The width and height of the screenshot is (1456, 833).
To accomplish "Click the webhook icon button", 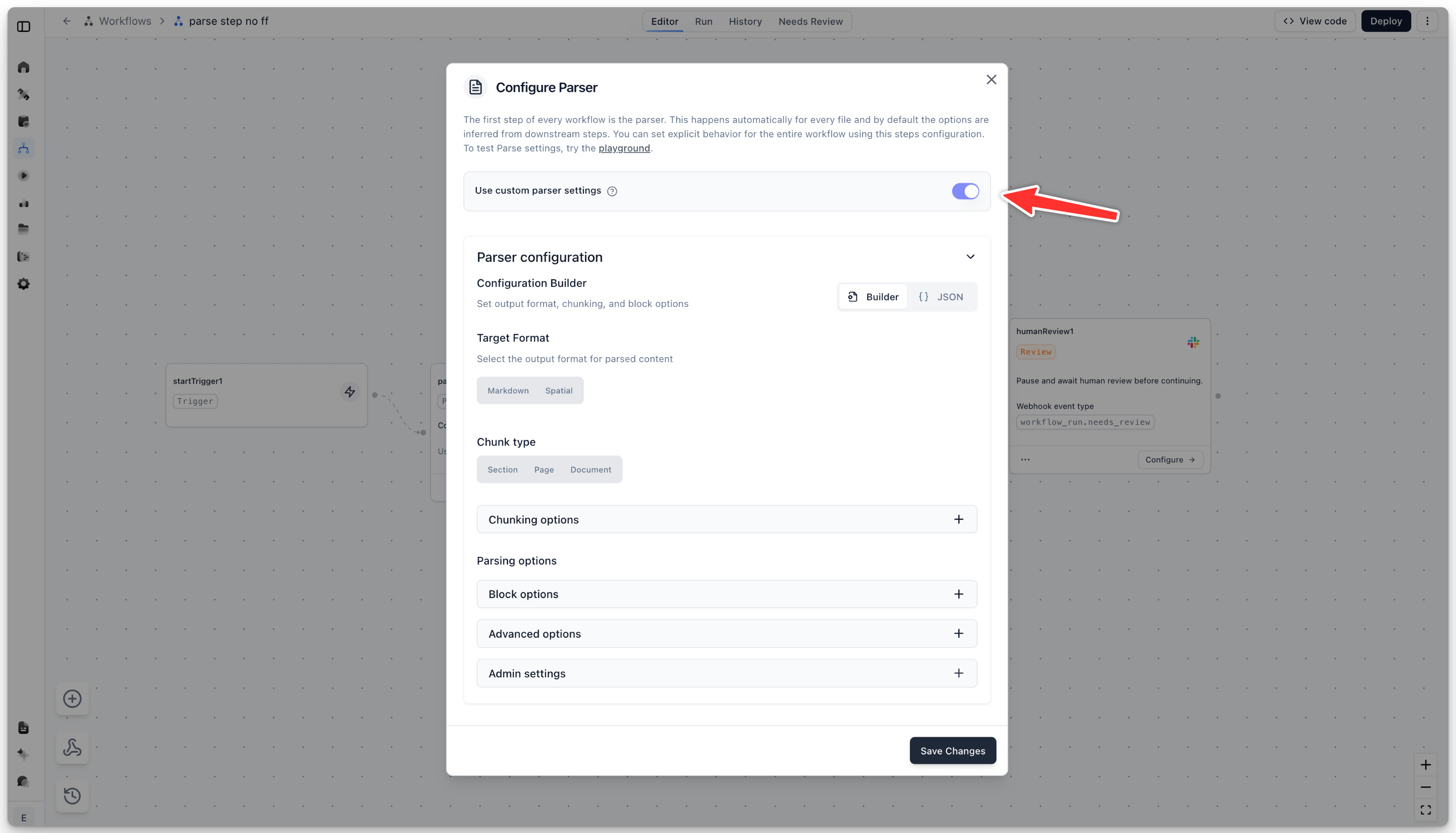I will (x=72, y=747).
